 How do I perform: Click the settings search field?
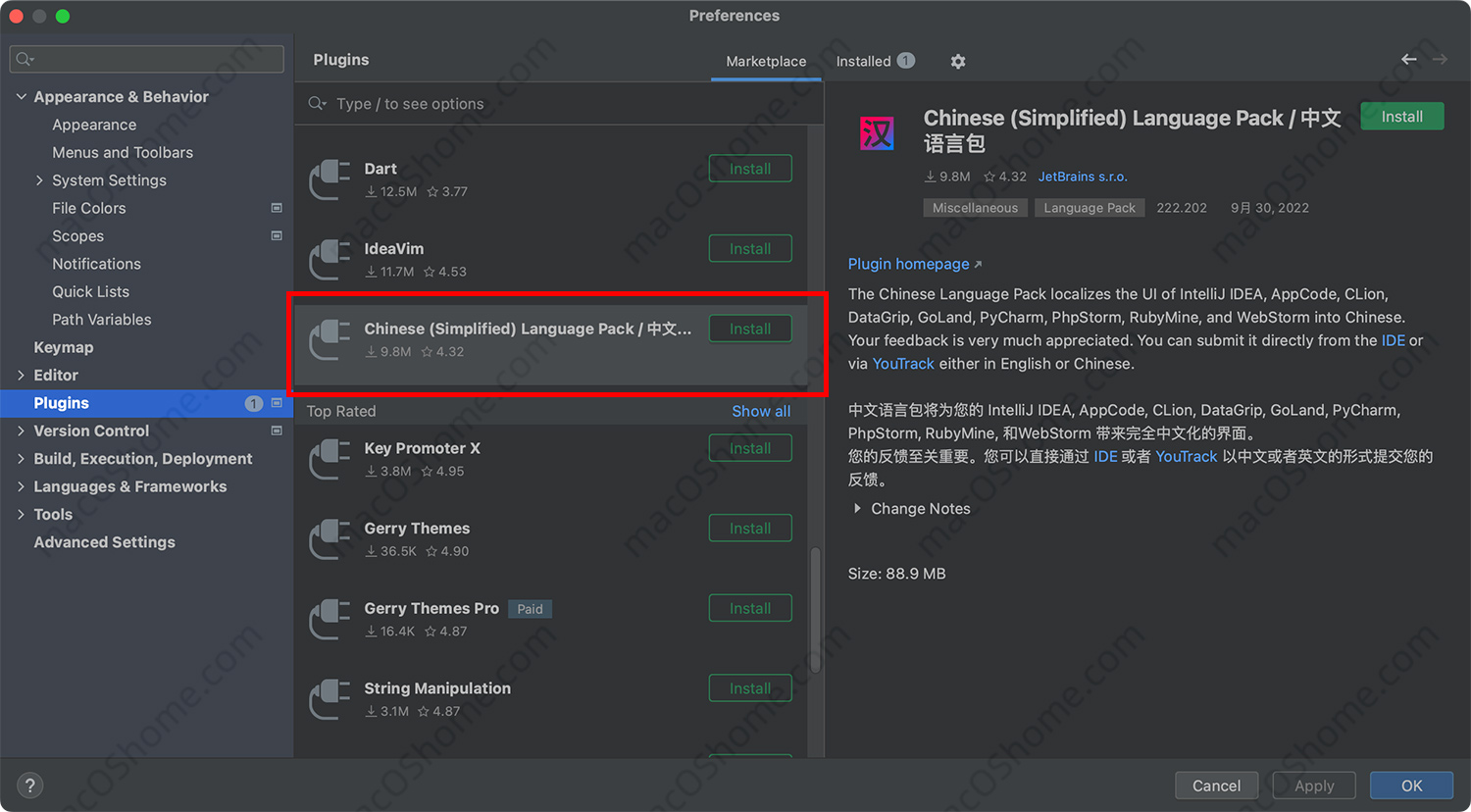click(147, 60)
